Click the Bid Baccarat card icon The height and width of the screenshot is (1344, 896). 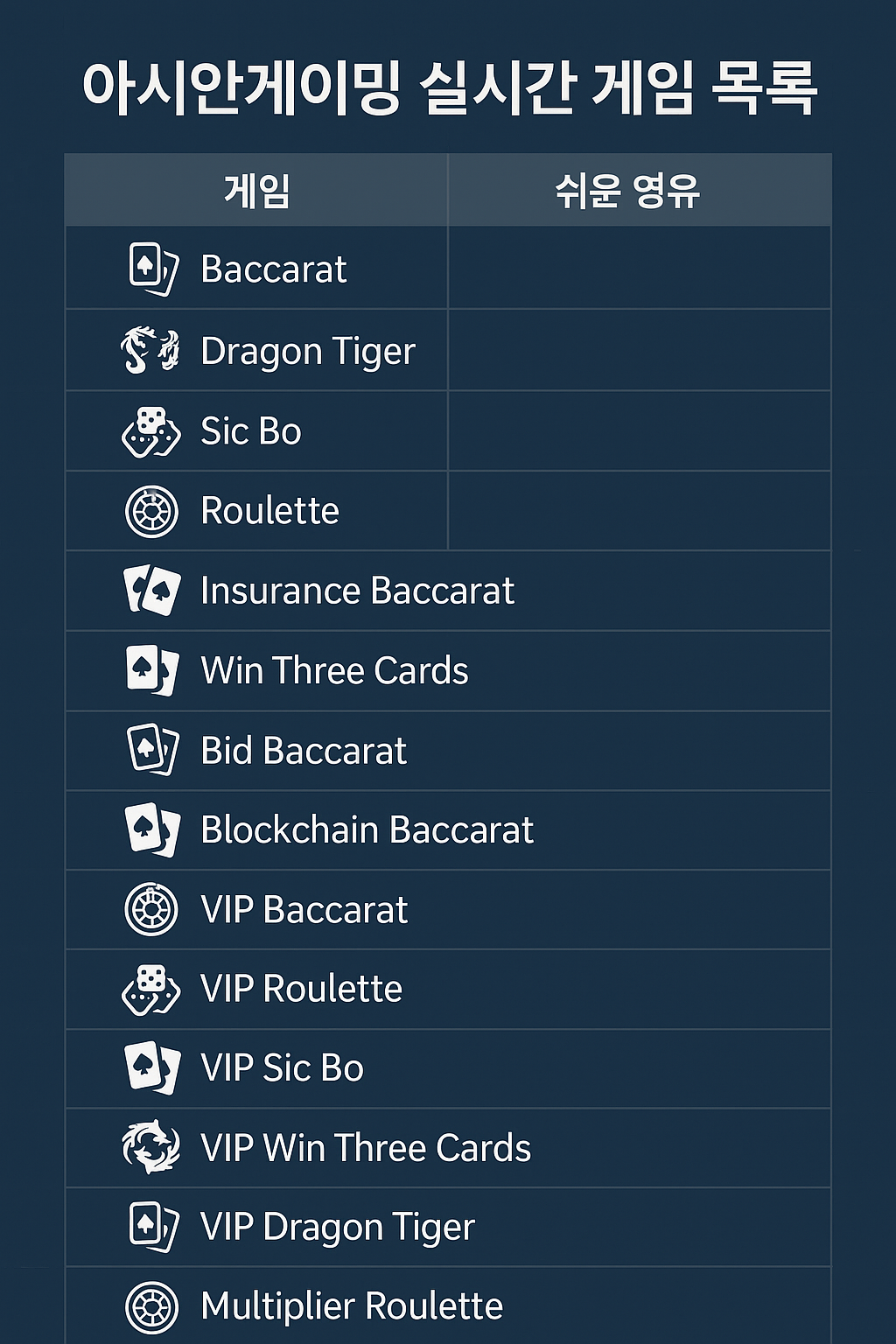pos(153,750)
